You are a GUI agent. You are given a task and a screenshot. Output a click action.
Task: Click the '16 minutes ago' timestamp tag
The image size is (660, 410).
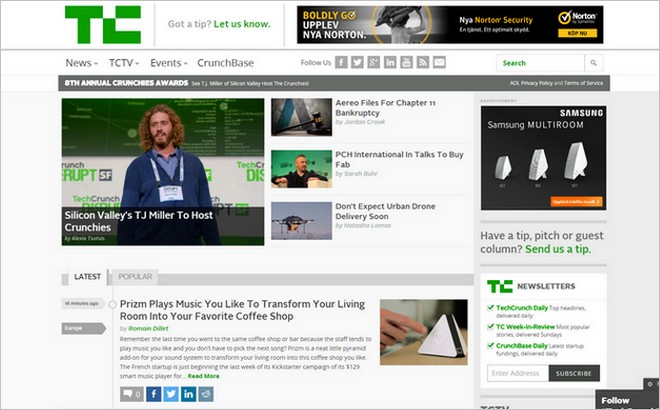pyautogui.click(x=83, y=303)
